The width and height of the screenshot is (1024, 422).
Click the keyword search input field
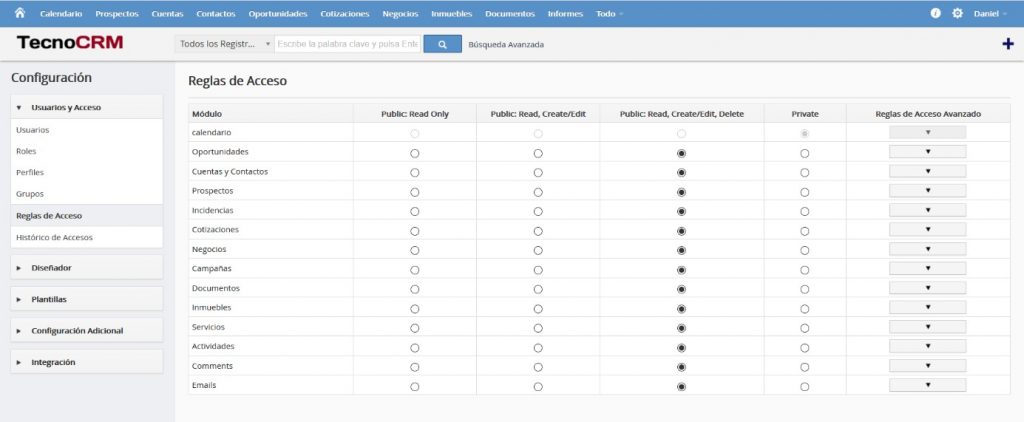pyautogui.click(x=347, y=44)
